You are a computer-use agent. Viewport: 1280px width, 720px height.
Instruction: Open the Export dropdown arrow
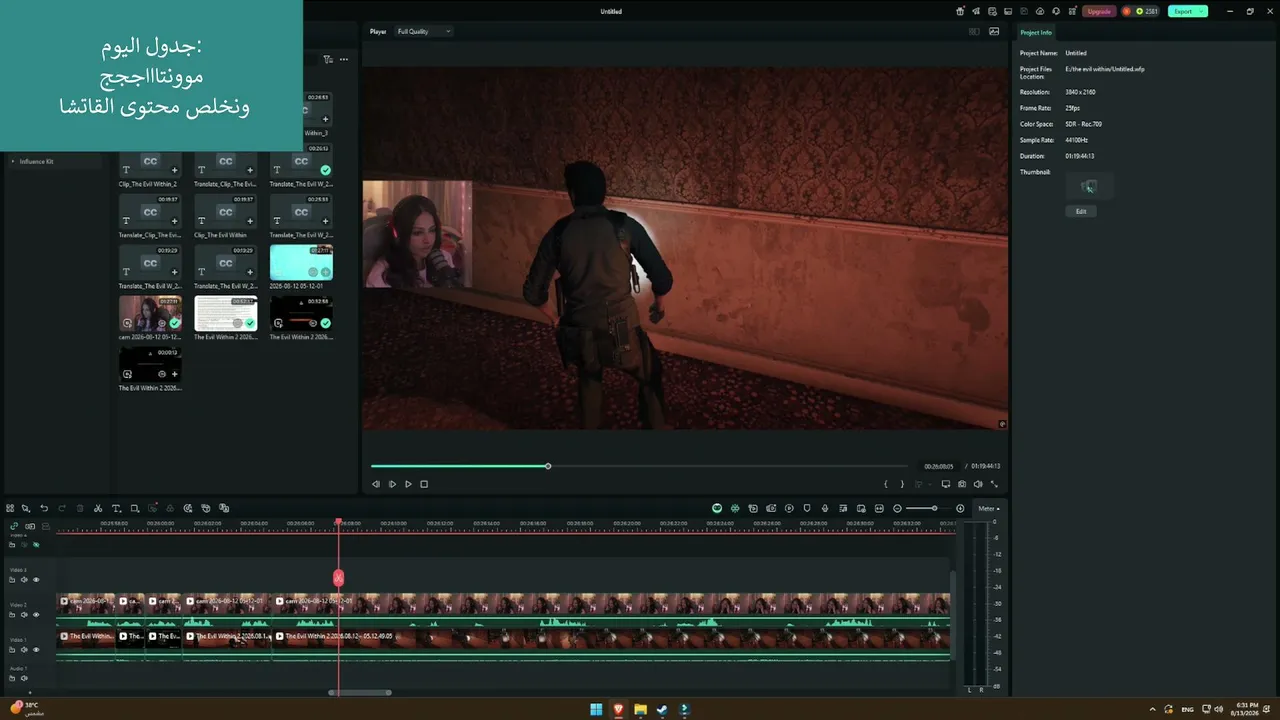coord(1202,11)
